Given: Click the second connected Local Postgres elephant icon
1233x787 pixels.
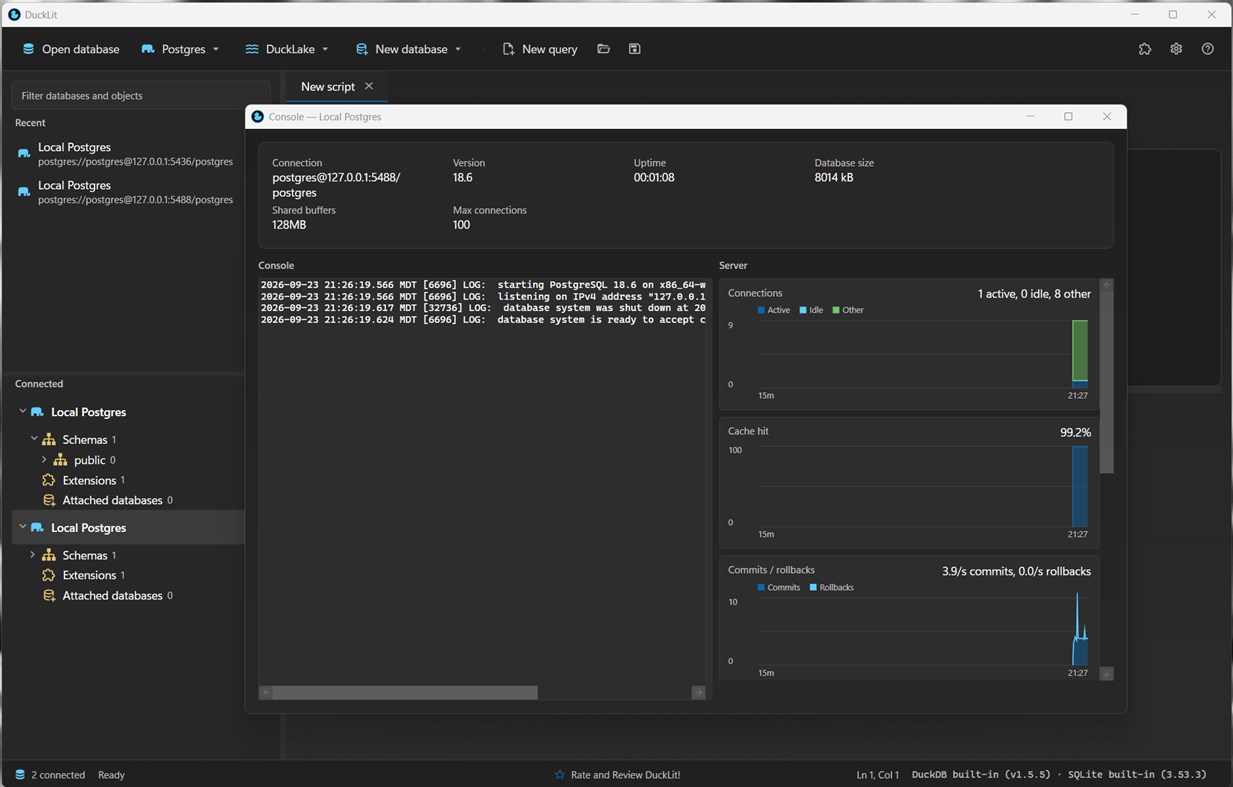Looking at the screenshot, I should pyautogui.click(x=37, y=527).
